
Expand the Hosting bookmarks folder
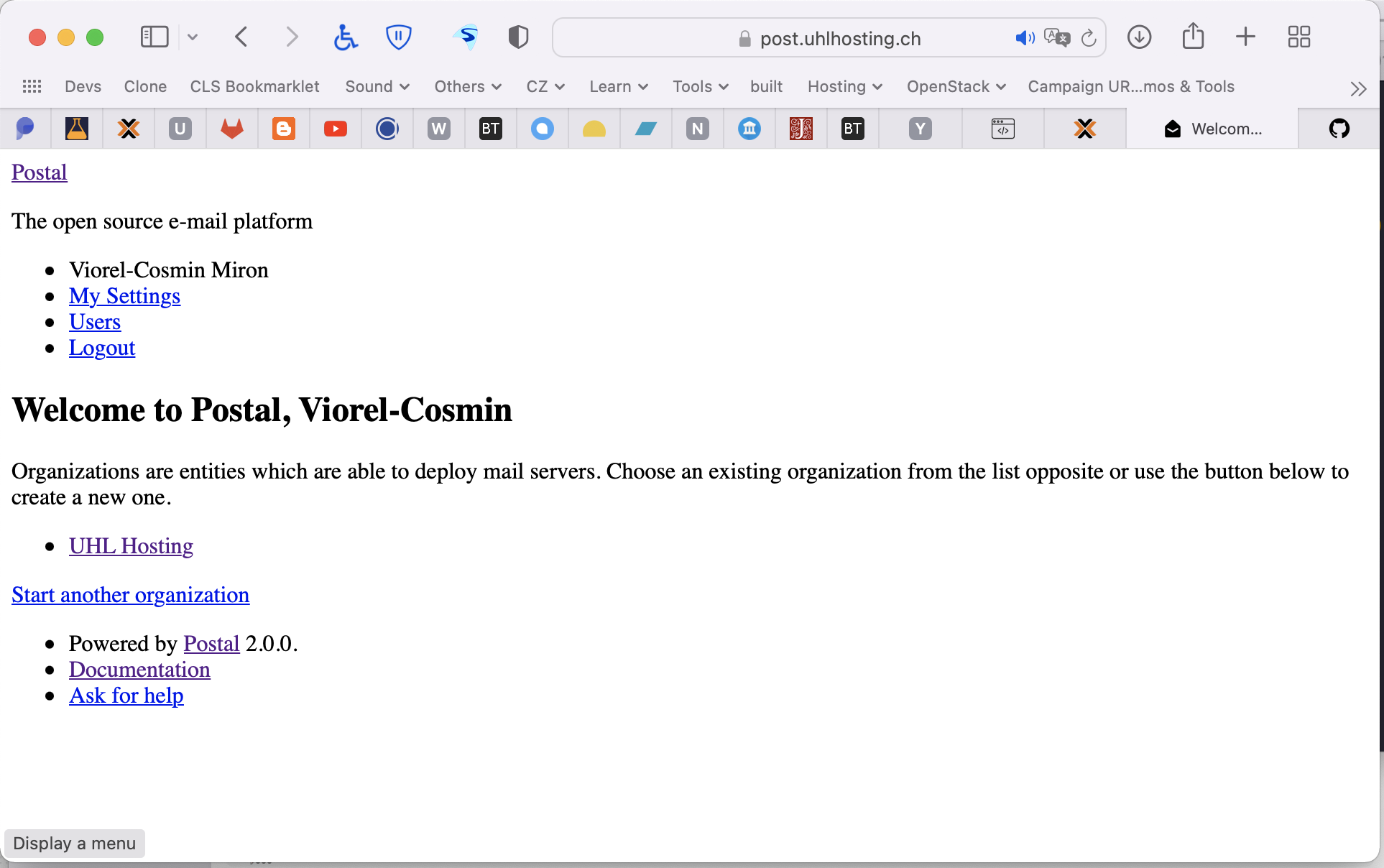(x=844, y=86)
